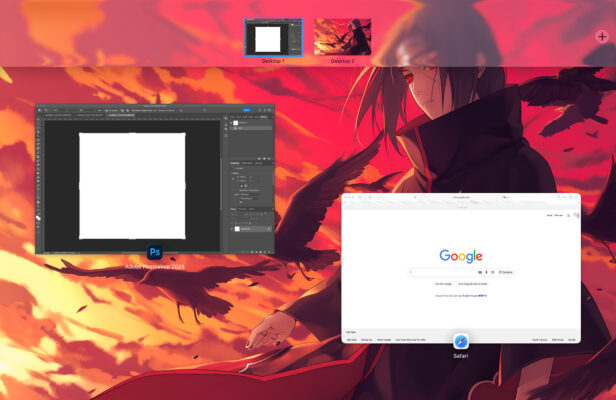This screenshot has height=400, width=616.
Task: Select the white Photoshop canvas preview
Action: pyautogui.click(x=132, y=185)
